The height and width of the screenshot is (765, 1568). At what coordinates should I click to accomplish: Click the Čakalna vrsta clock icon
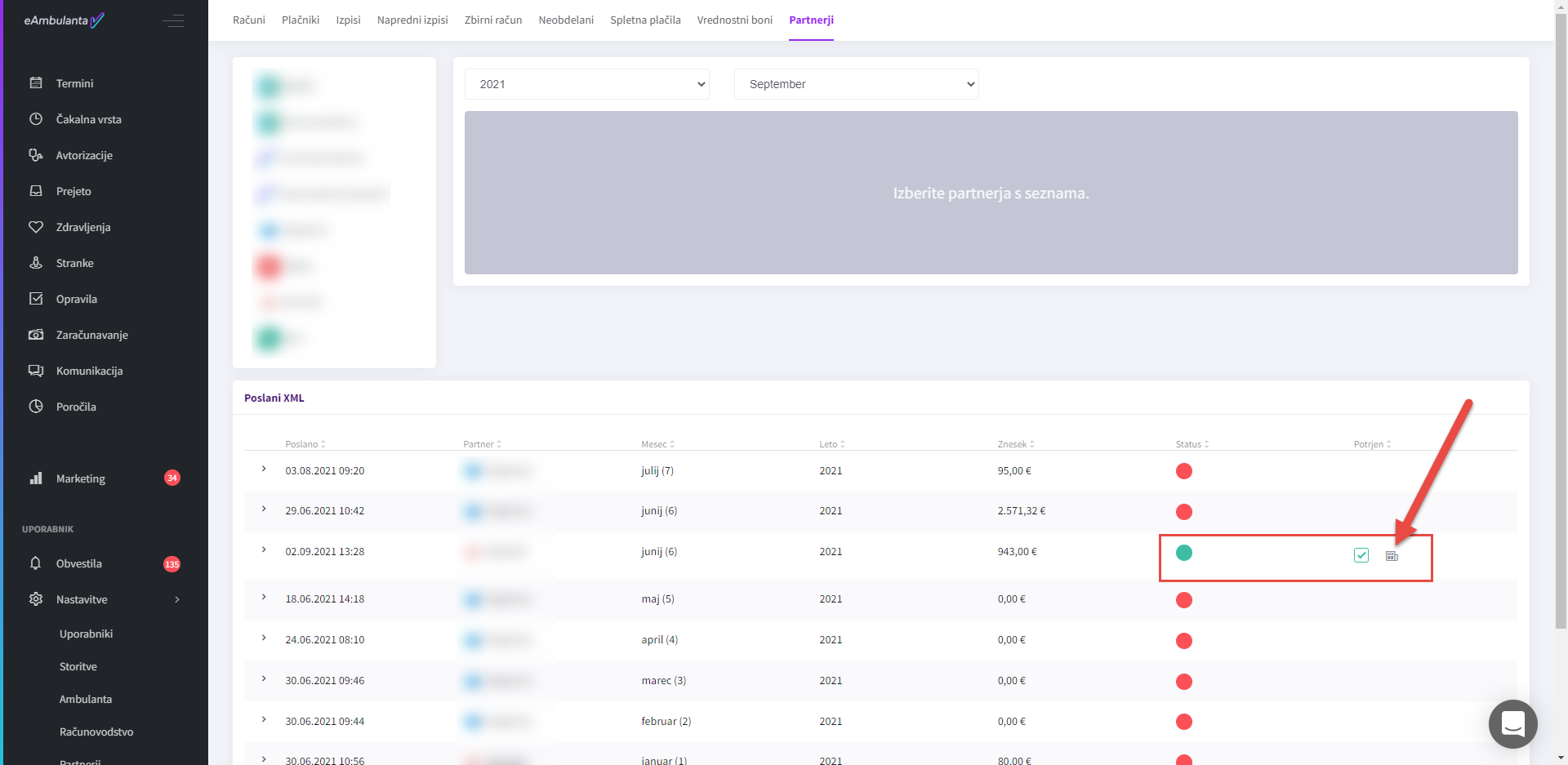pyautogui.click(x=36, y=119)
